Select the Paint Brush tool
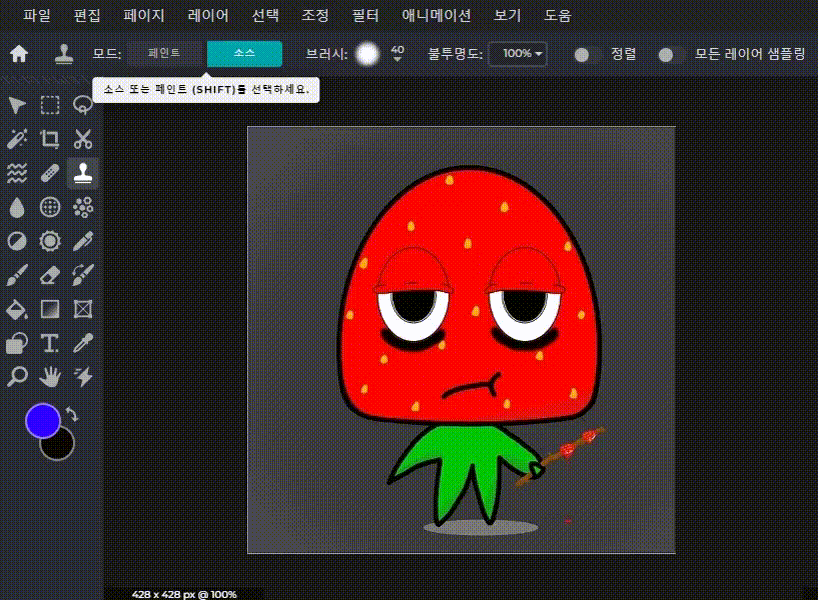The width and height of the screenshot is (818, 600). 17,275
